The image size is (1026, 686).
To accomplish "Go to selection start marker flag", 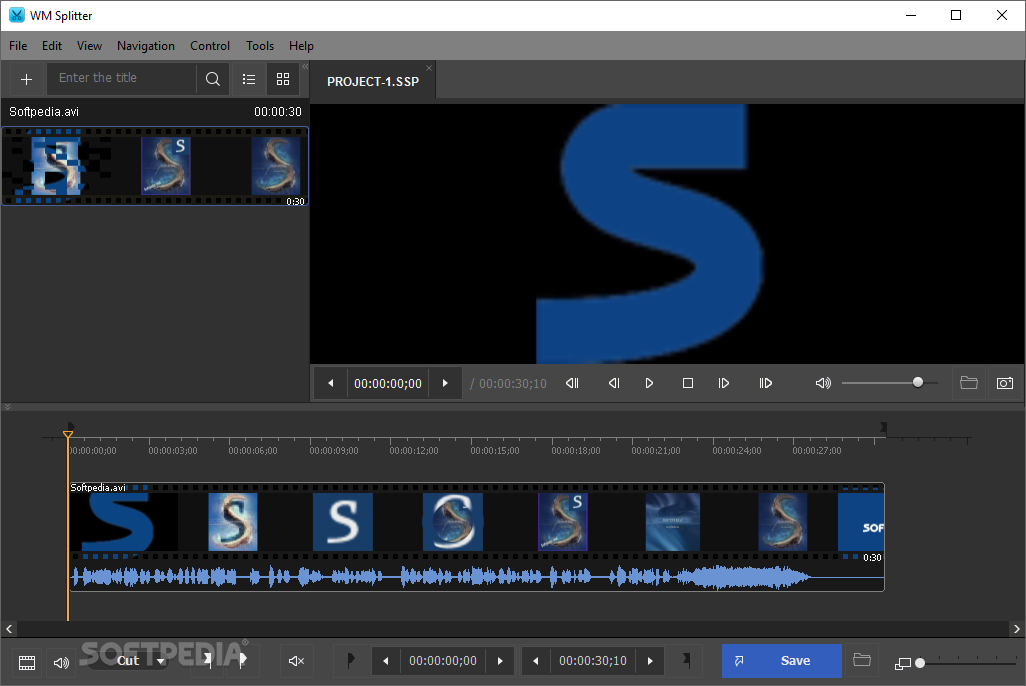I will click(x=351, y=661).
